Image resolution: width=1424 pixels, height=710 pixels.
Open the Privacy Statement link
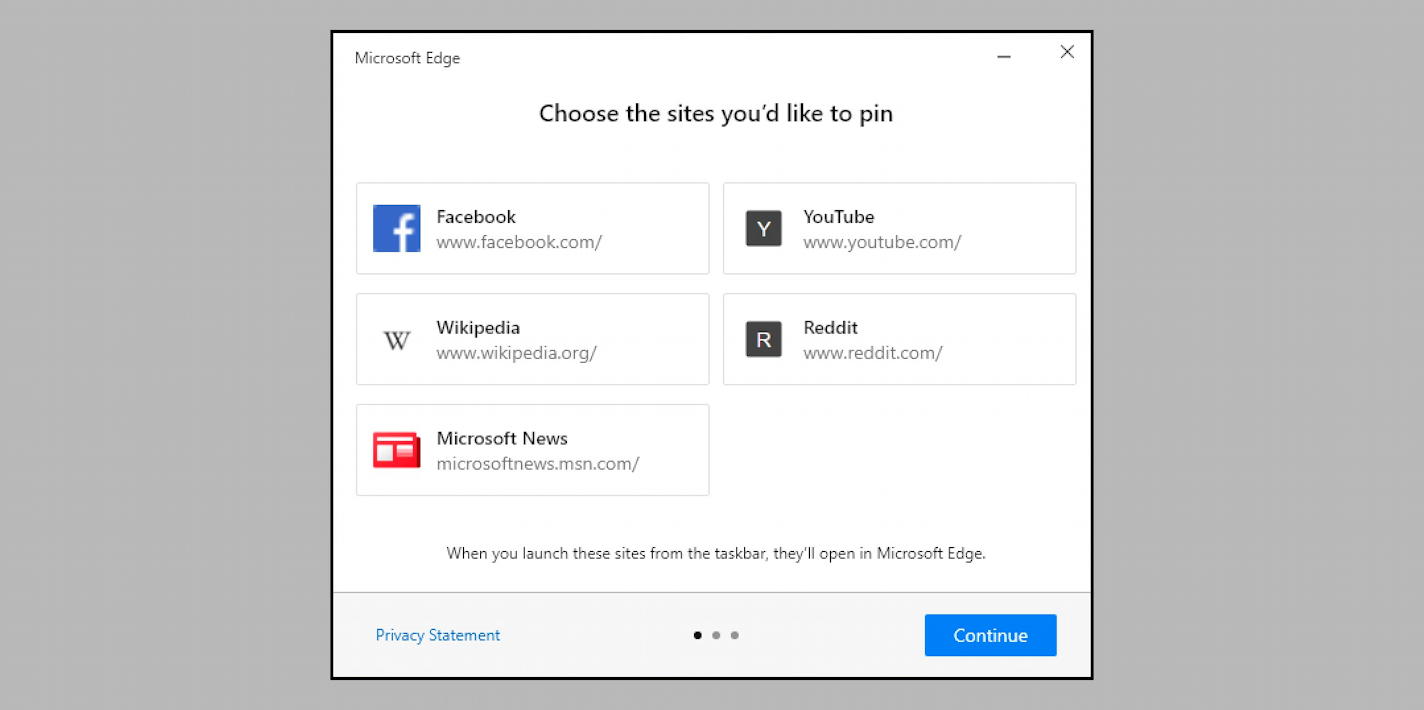[x=438, y=635]
